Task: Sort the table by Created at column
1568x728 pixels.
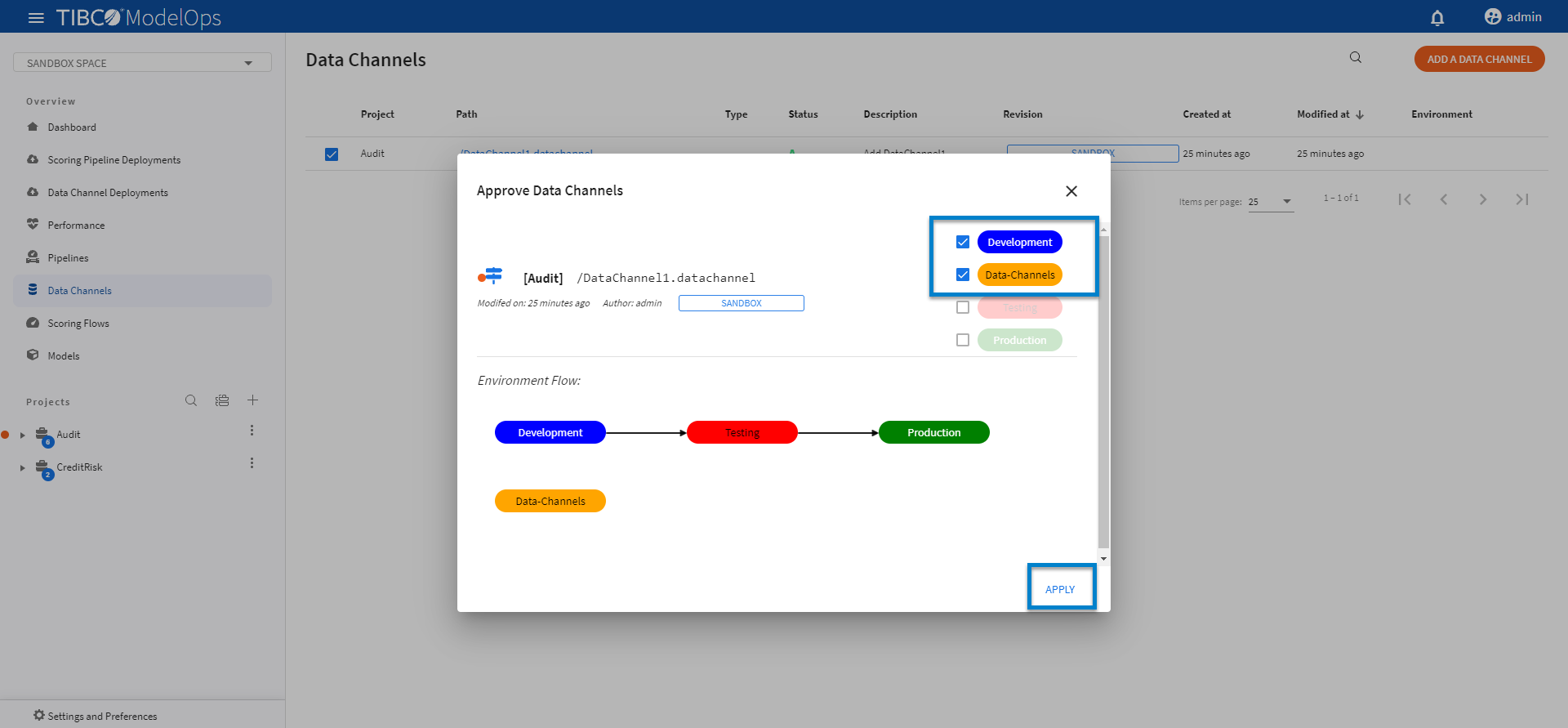Action: (1206, 114)
